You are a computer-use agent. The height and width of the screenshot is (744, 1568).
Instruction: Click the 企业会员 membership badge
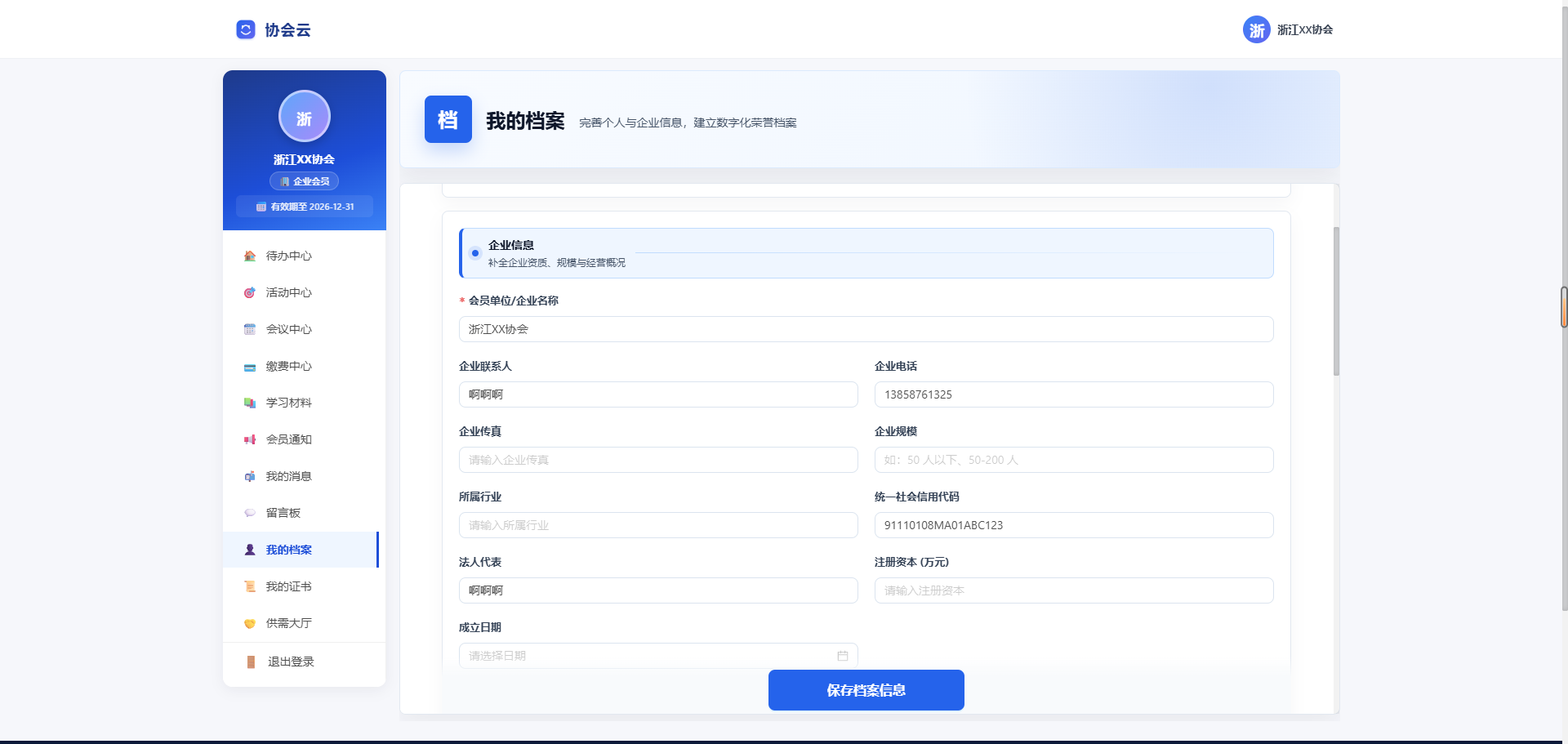pyautogui.click(x=304, y=180)
